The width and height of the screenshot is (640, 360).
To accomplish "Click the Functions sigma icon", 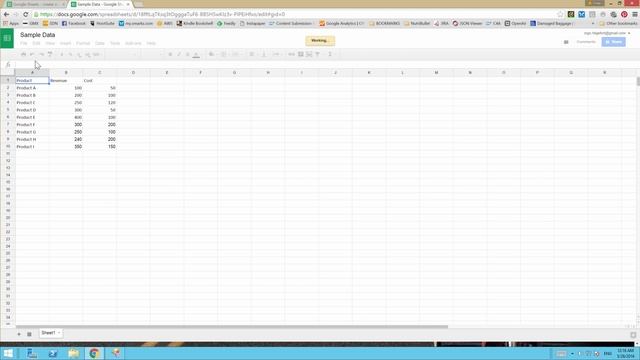I will (x=330, y=54).
